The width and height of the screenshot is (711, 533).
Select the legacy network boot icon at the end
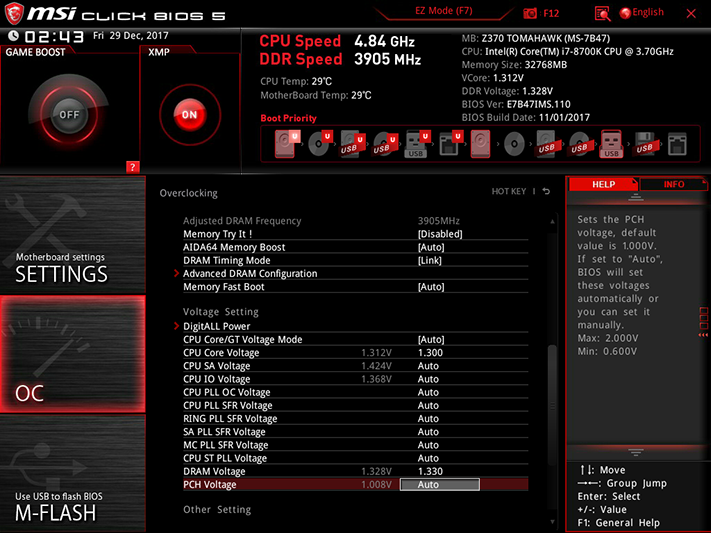[x=677, y=144]
